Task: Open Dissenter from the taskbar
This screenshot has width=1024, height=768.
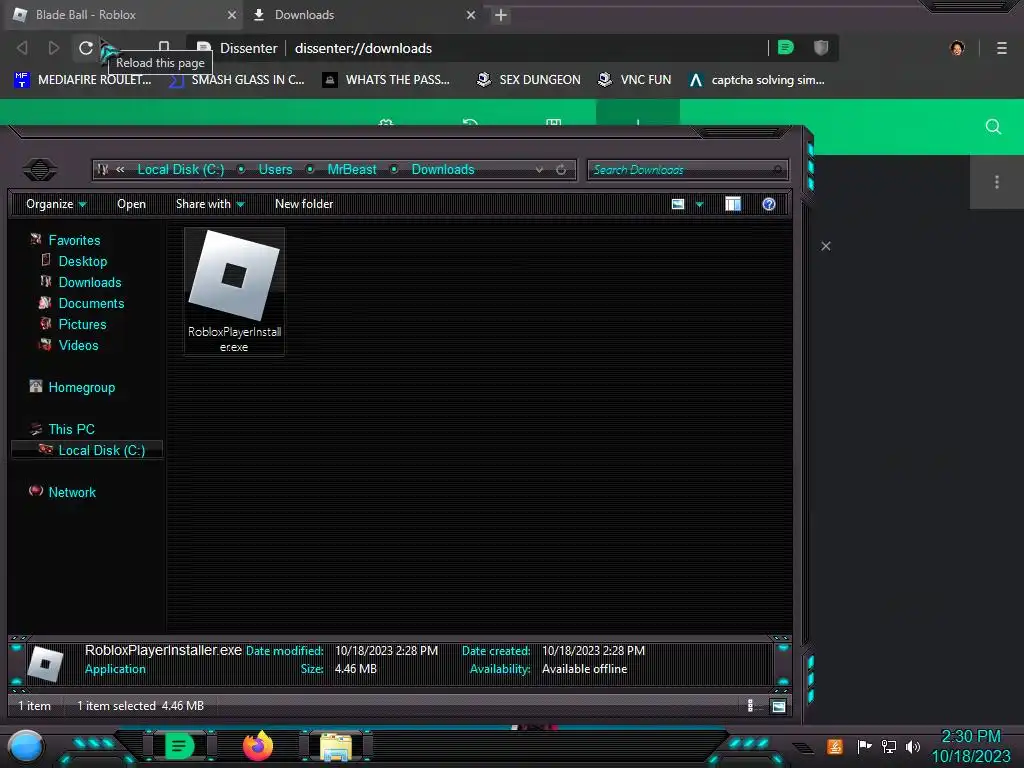Action: [179, 746]
